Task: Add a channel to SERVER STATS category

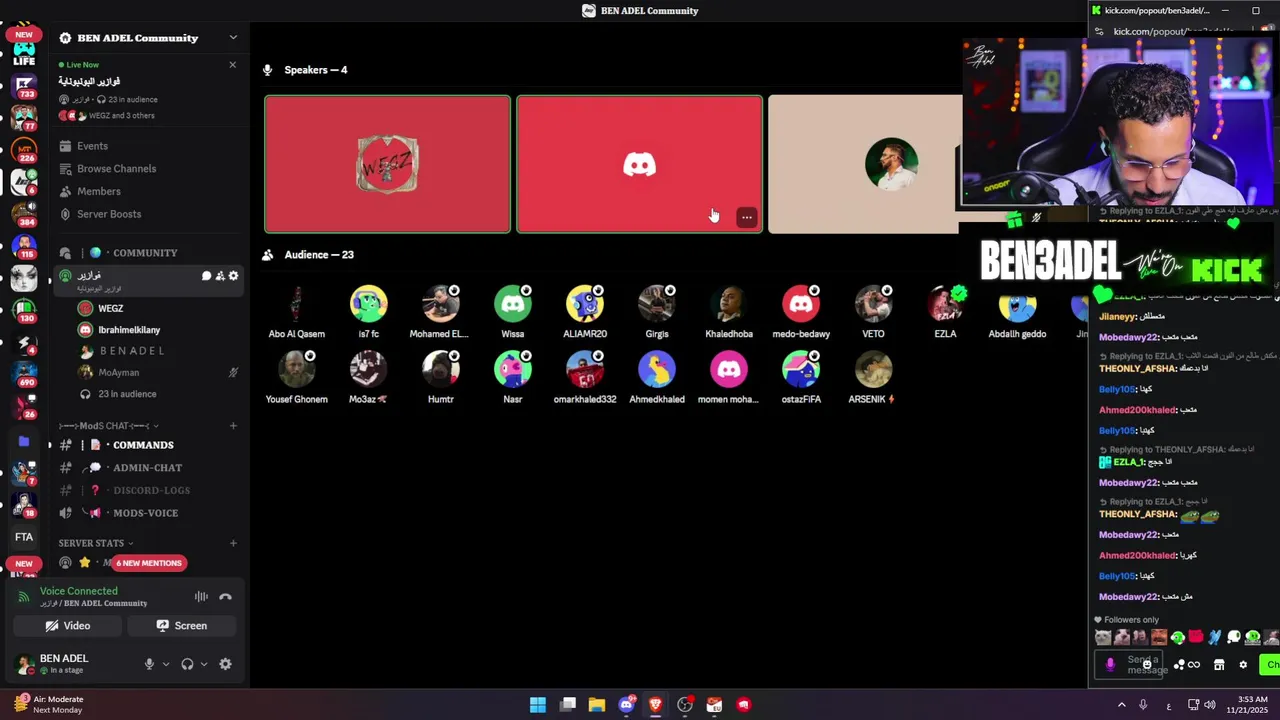Action: [x=233, y=543]
